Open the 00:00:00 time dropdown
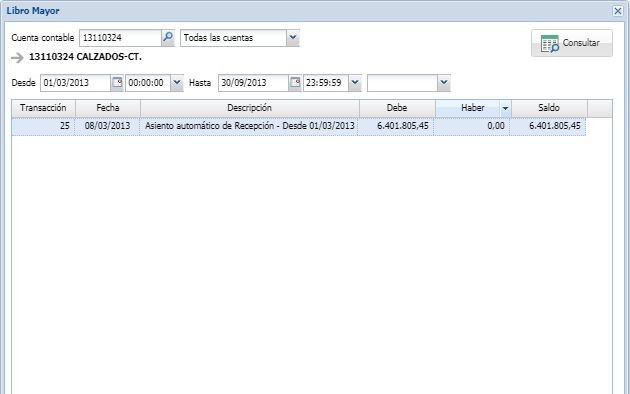 (x=177, y=83)
